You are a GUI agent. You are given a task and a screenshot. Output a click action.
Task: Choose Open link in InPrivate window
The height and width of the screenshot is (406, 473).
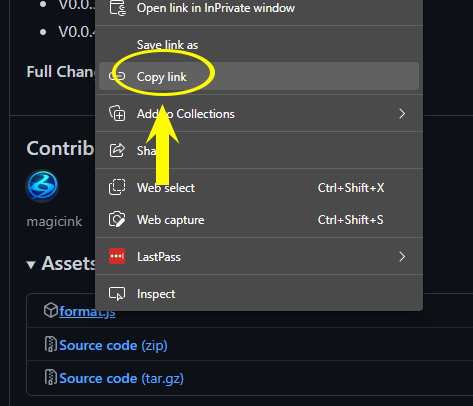pos(216,8)
